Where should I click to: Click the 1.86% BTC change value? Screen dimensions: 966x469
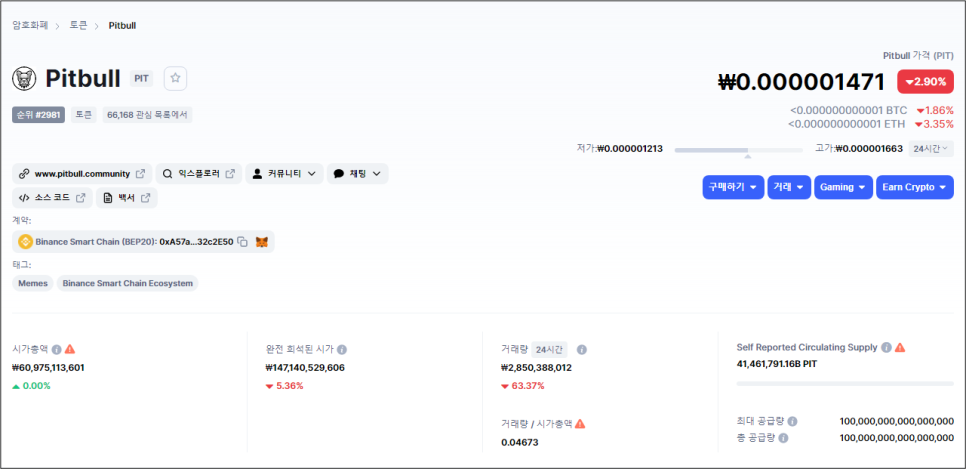pos(935,111)
